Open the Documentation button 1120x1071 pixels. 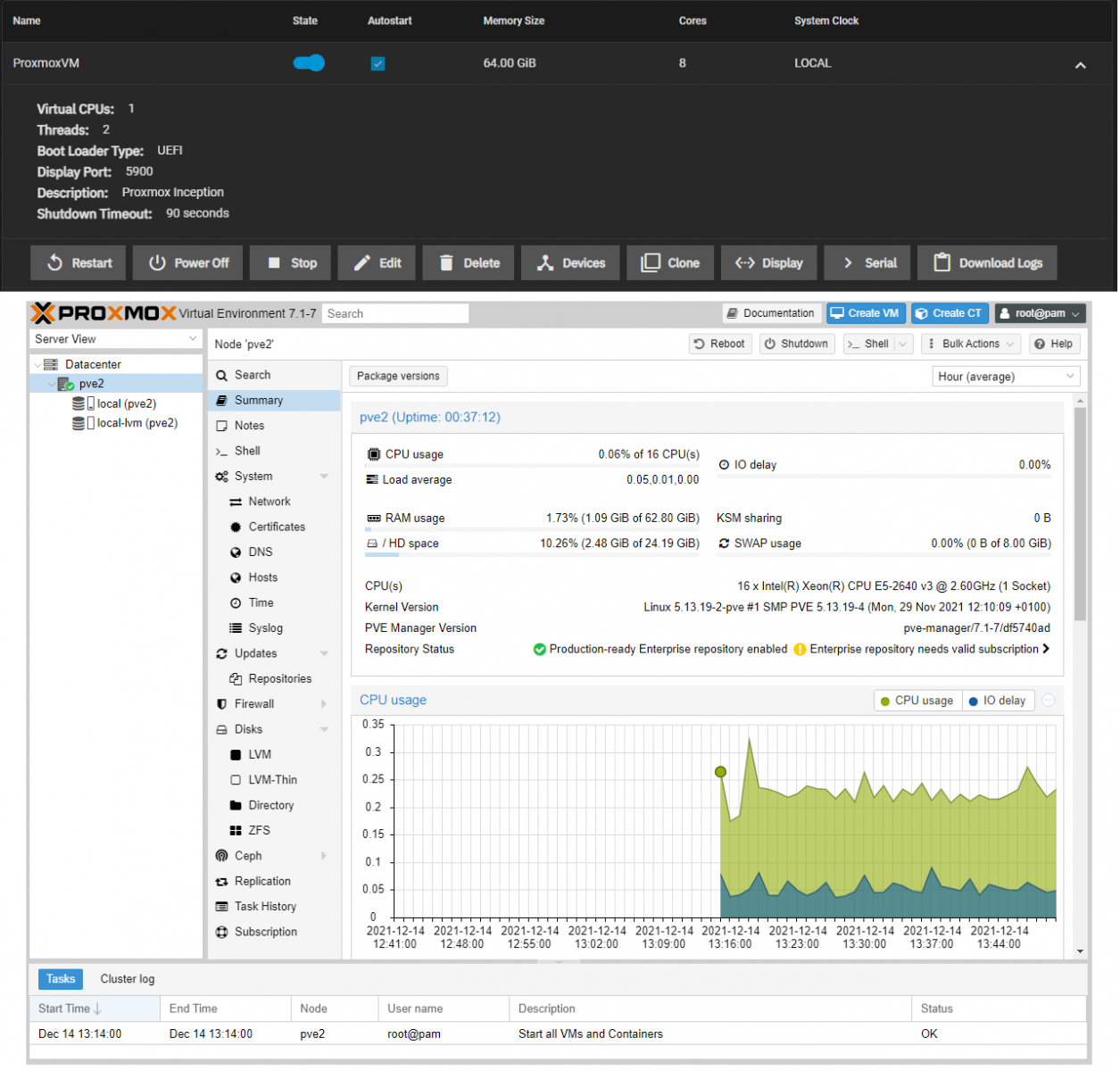pos(771,314)
